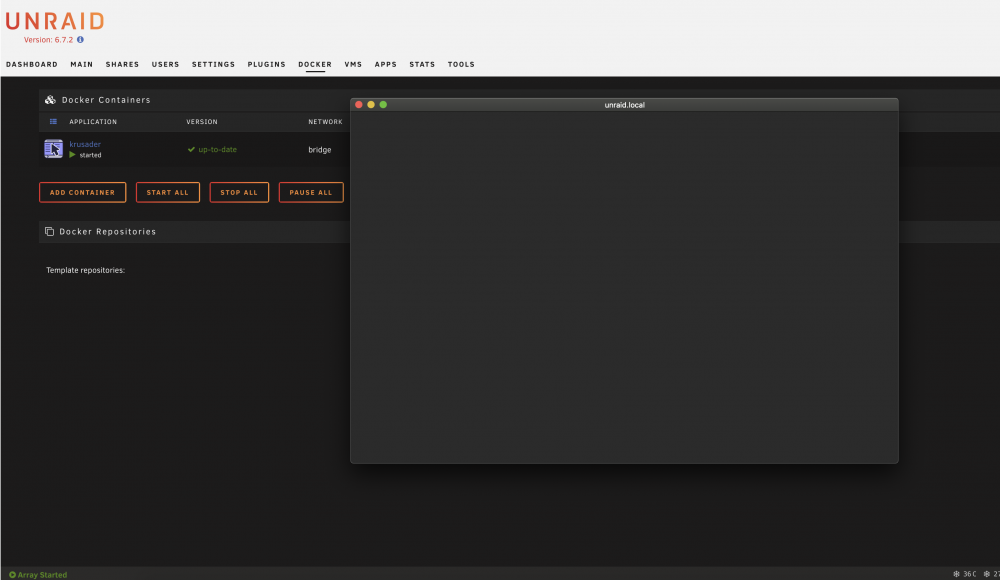Switch to the Users tab
1000x580 pixels.
165,64
